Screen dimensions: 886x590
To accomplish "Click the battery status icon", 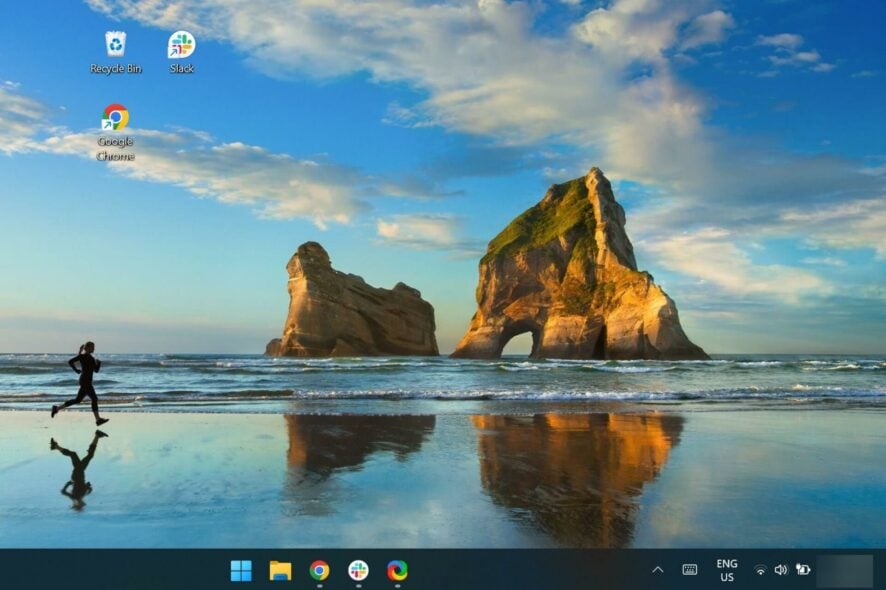I will [x=803, y=569].
